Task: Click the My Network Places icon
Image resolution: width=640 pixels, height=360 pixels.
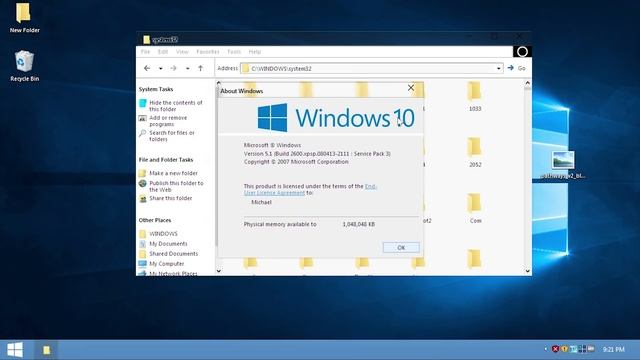Action: [142, 273]
